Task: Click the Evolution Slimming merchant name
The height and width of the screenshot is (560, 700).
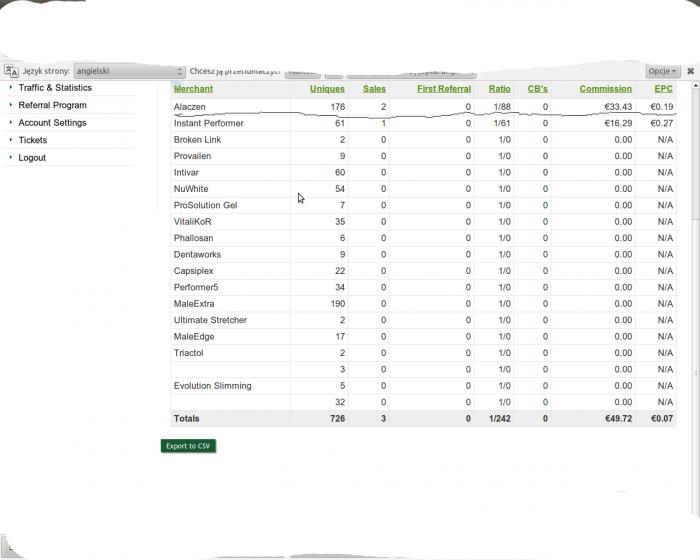Action: 212,386
